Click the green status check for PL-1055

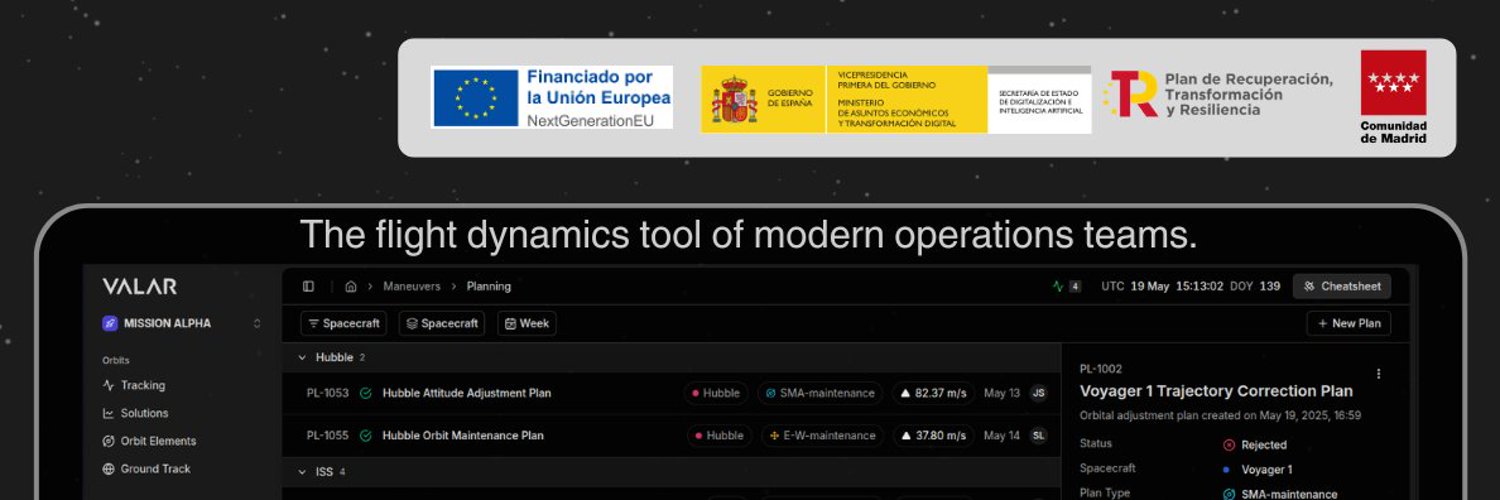[366, 436]
